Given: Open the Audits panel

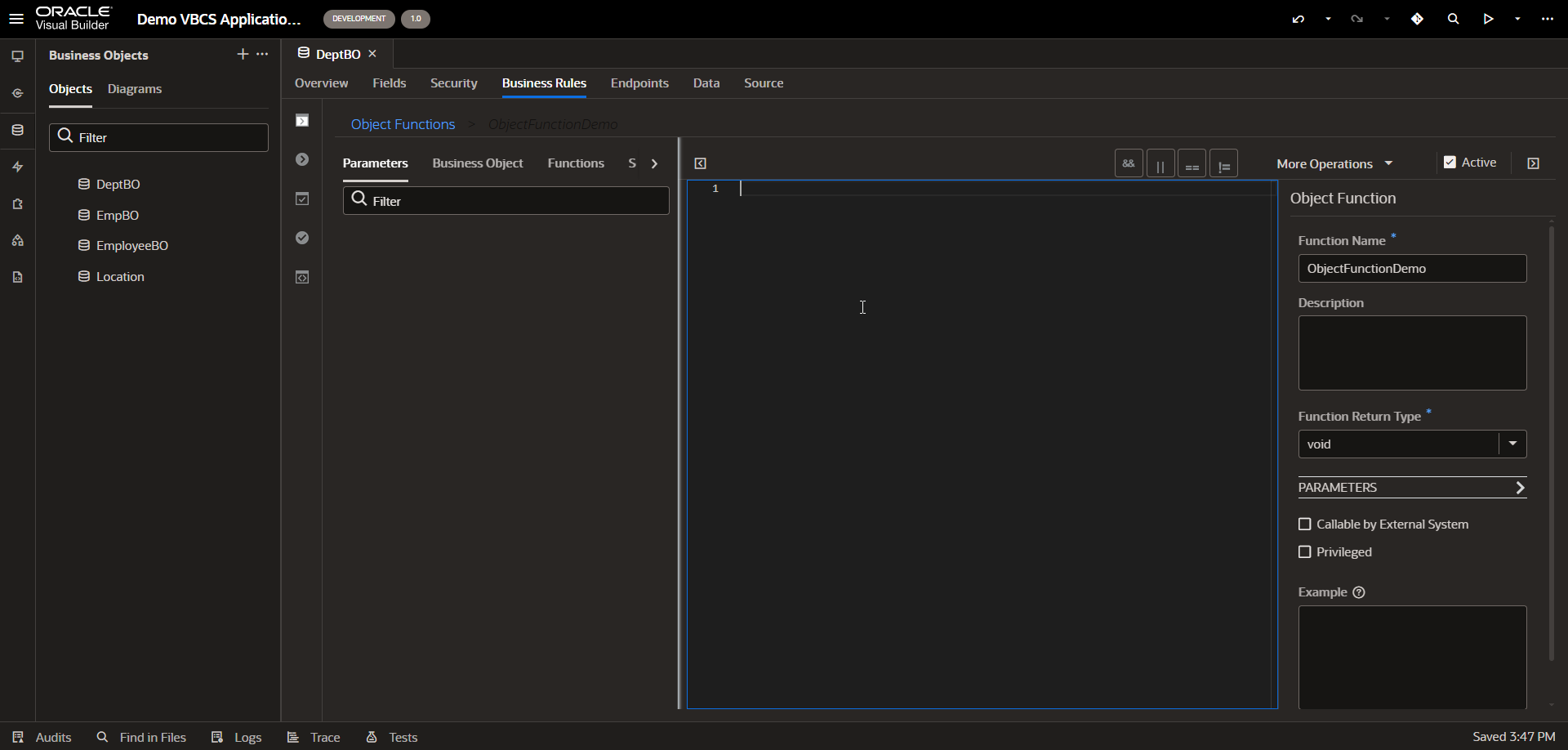Looking at the screenshot, I should 42,737.
